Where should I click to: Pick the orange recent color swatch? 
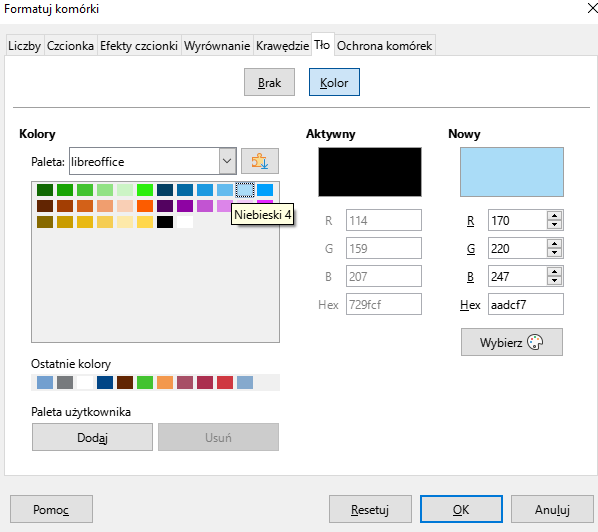165,382
